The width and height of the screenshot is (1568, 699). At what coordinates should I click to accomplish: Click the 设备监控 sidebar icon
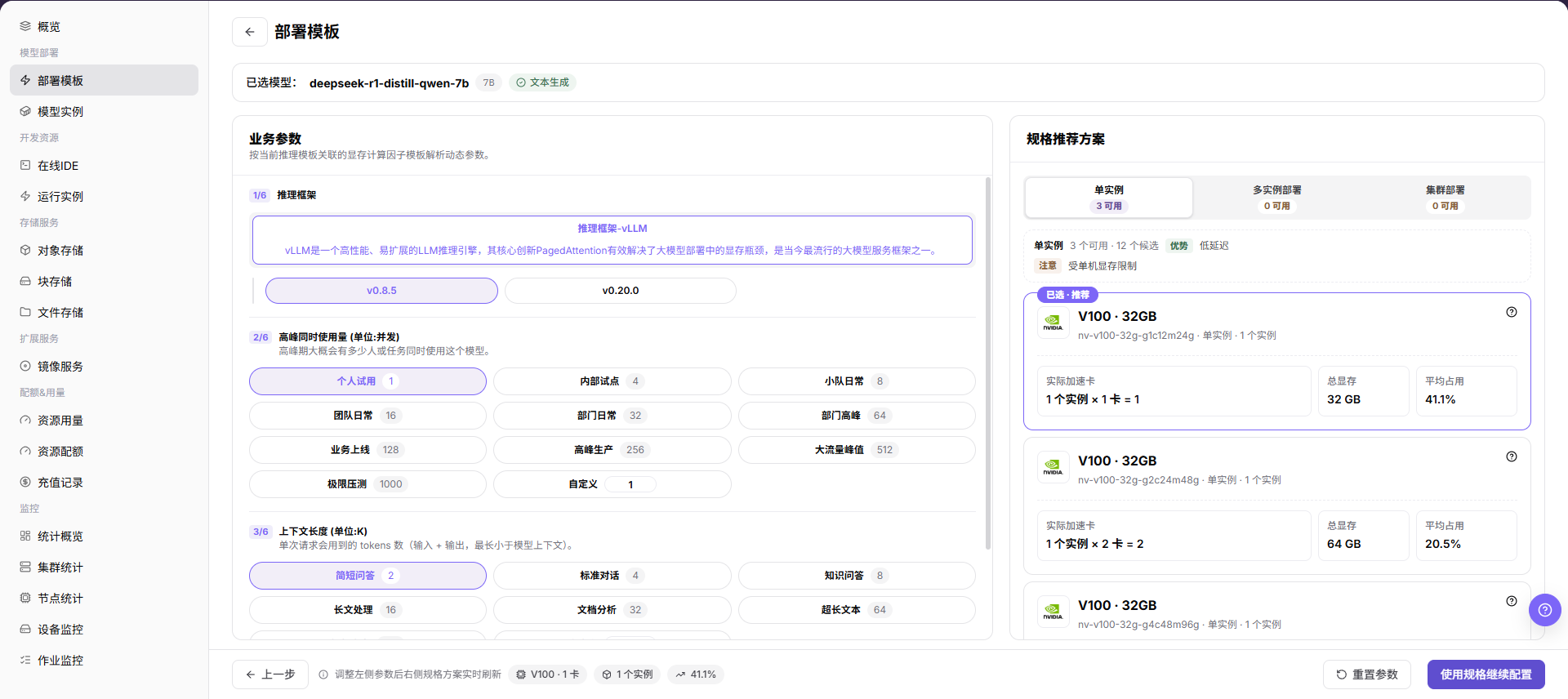[25, 629]
